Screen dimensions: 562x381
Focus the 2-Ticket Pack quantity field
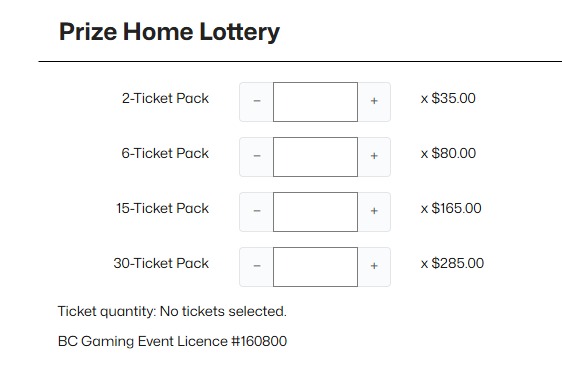pyautogui.click(x=315, y=102)
